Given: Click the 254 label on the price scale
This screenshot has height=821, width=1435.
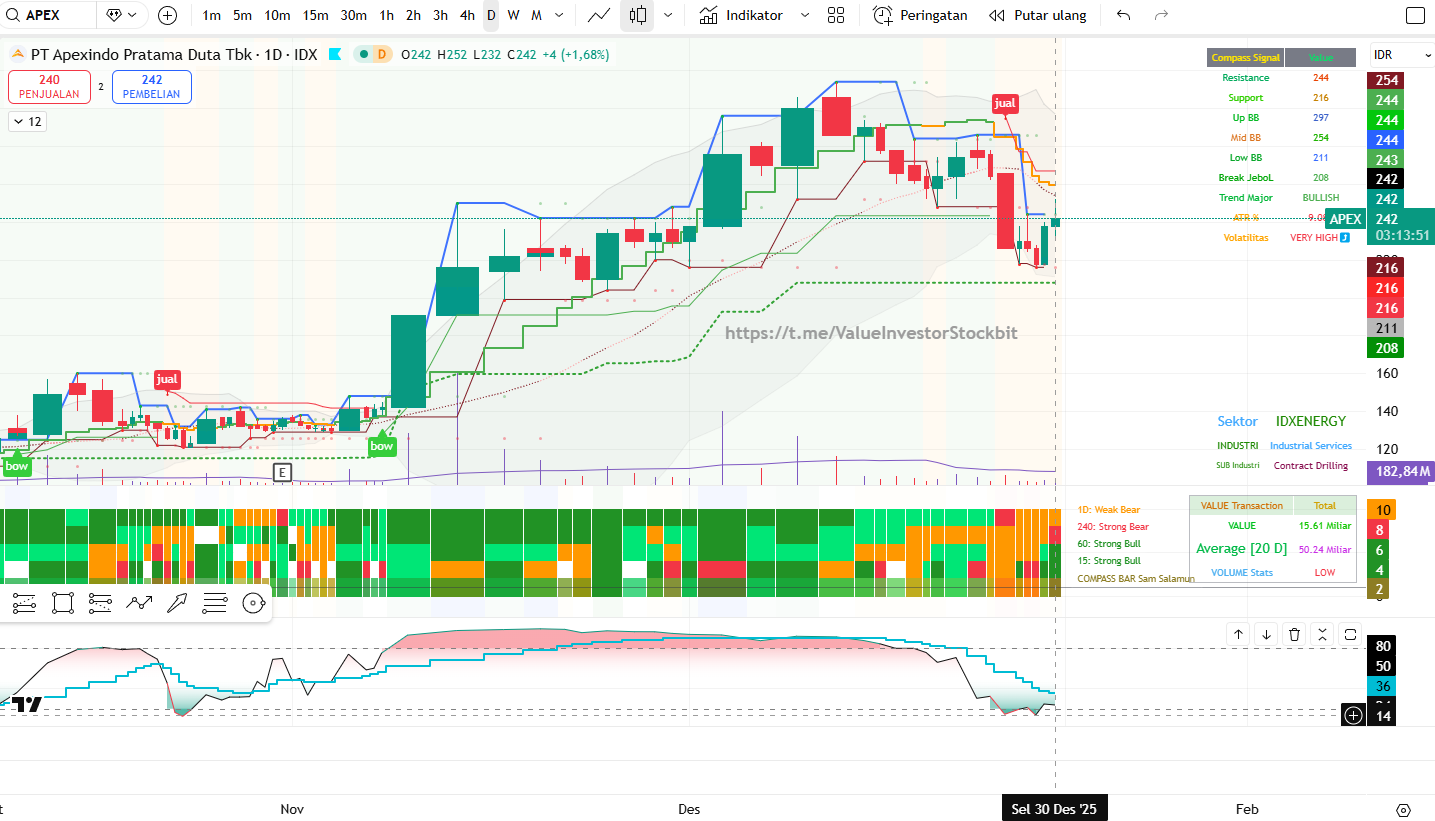Looking at the screenshot, I should coord(1387,80).
